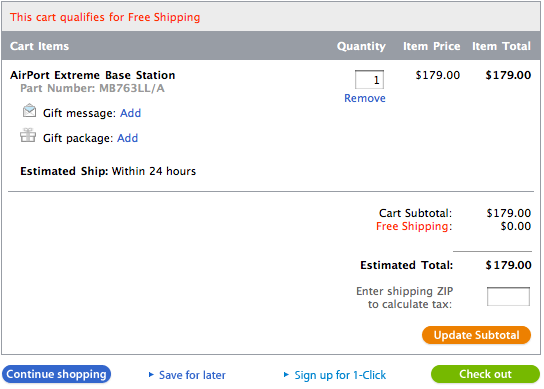The width and height of the screenshot is (544, 389).
Task: Open the Save for later link
Action: 192,375
